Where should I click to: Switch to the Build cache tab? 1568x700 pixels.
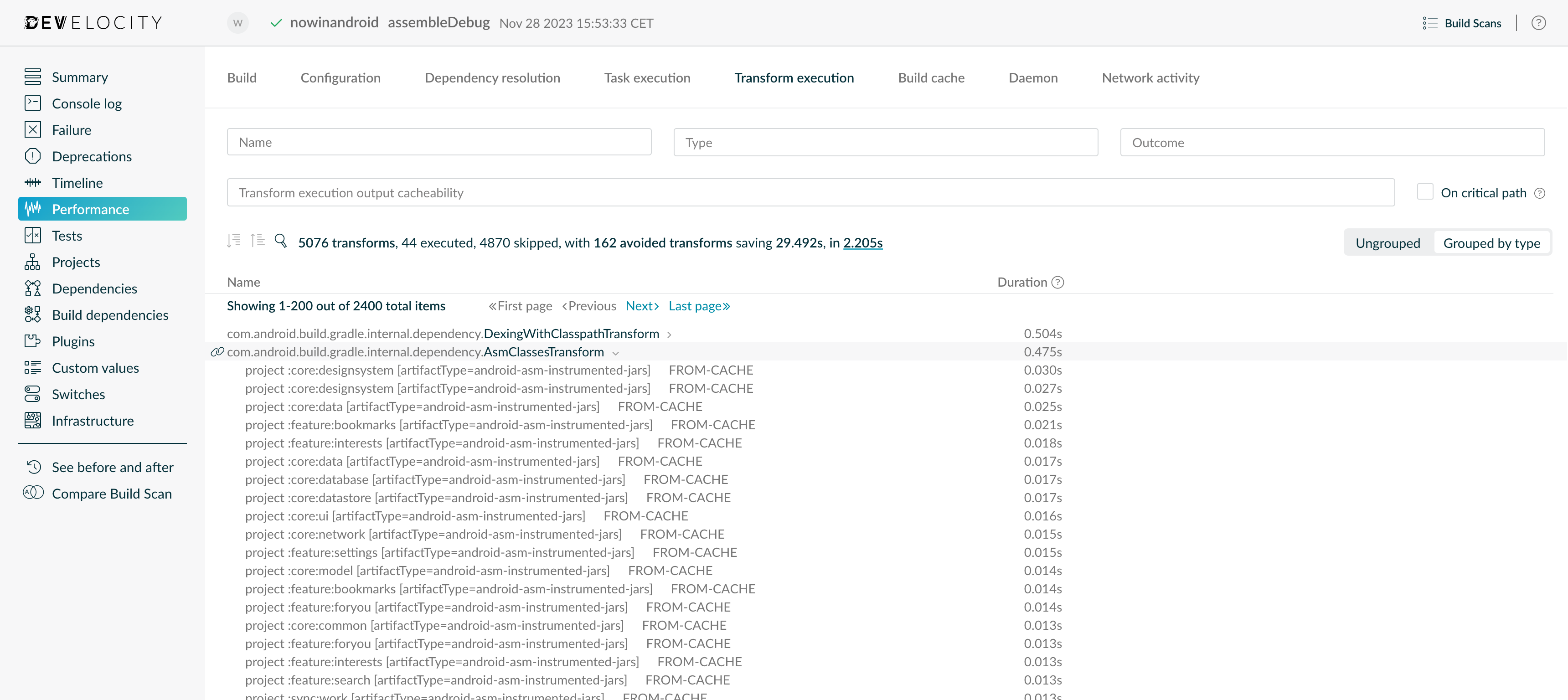931,77
